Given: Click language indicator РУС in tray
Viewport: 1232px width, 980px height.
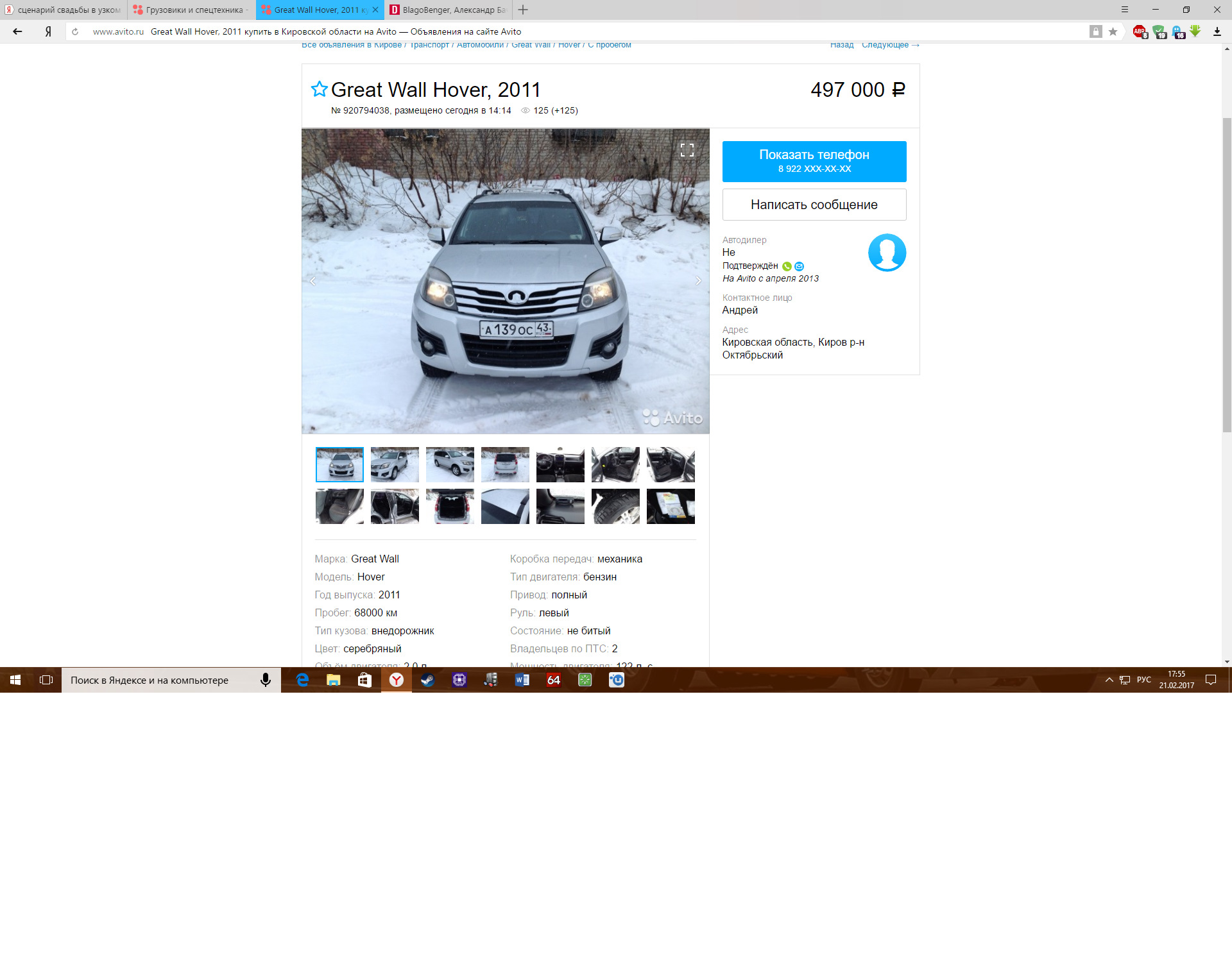Looking at the screenshot, I should [x=1143, y=680].
